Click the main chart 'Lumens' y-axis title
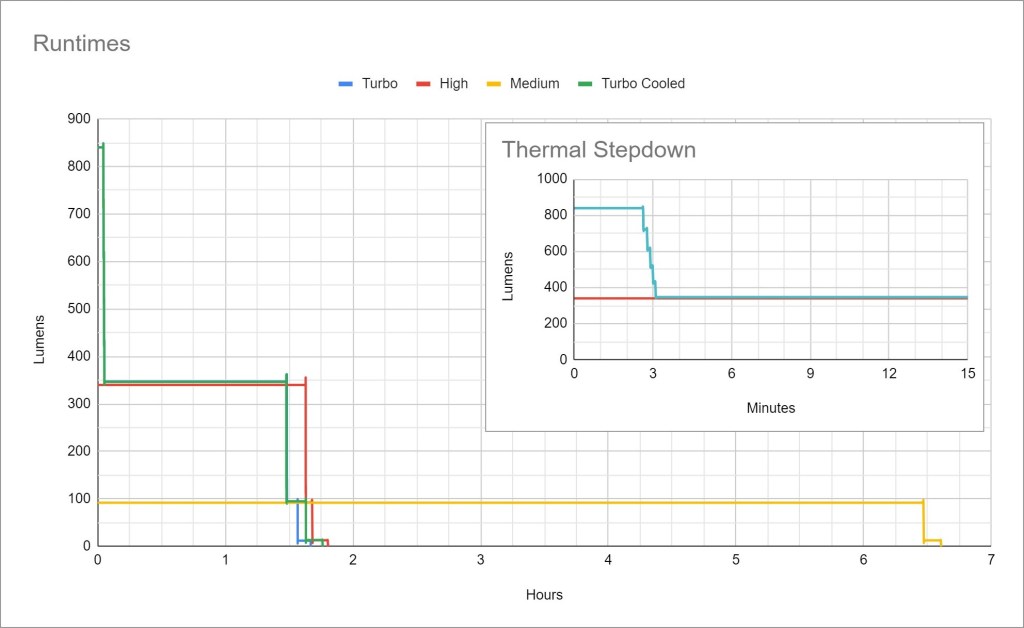 pyautogui.click(x=40, y=339)
